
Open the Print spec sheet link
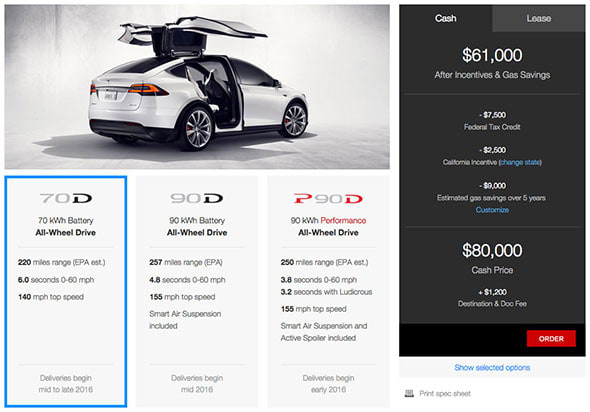click(445, 394)
